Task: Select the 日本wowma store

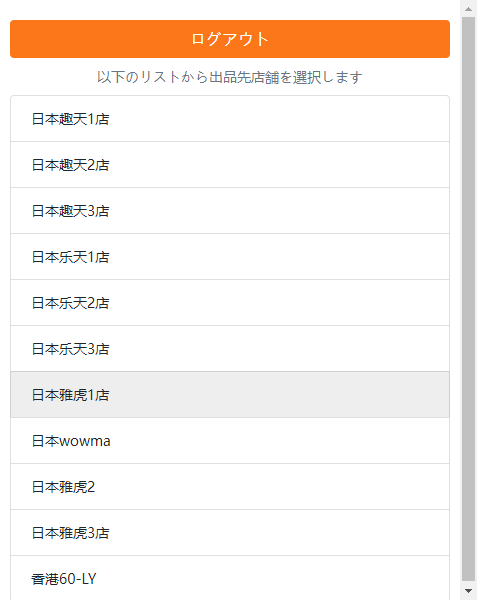Action: point(230,441)
